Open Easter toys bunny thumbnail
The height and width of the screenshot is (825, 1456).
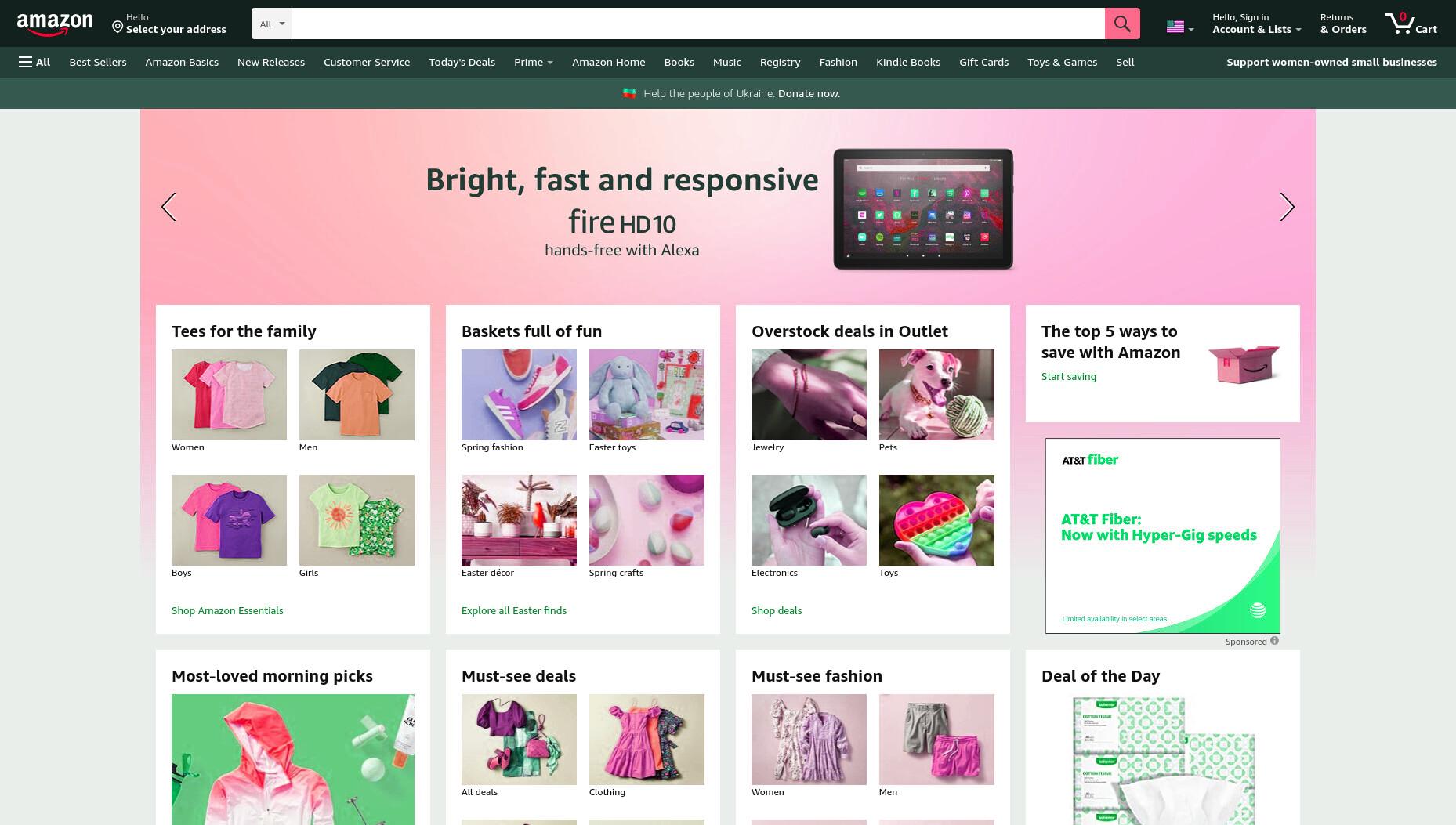click(647, 395)
